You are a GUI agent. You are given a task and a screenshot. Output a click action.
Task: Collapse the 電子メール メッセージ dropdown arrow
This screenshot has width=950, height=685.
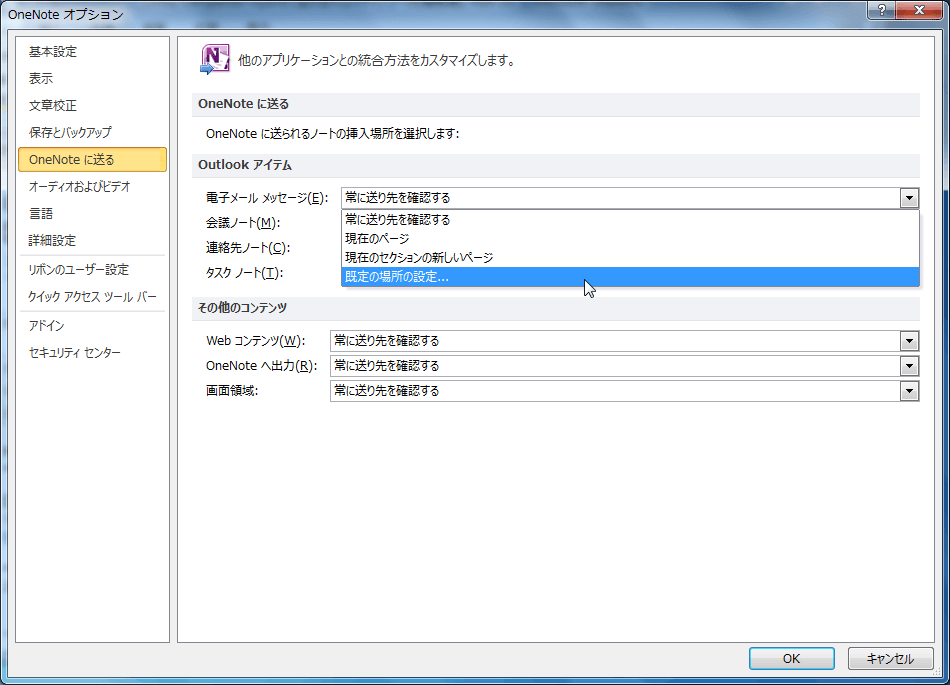click(x=909, y=198)
